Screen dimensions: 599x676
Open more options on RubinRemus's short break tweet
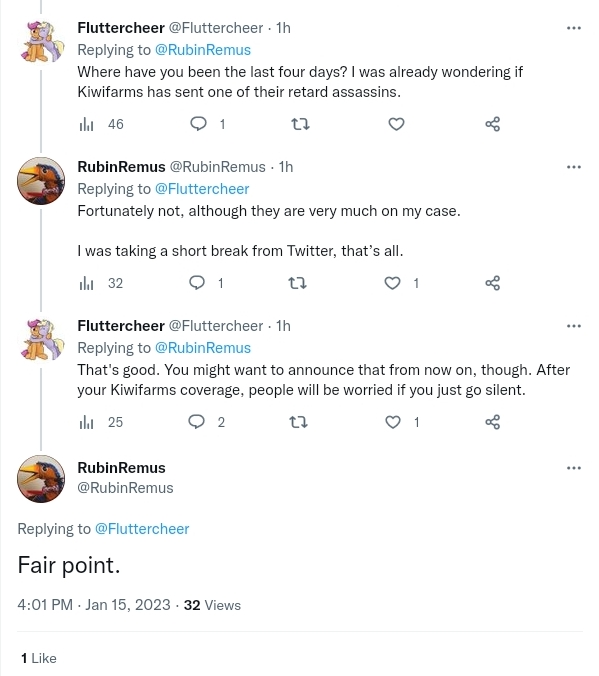(574, 167)
